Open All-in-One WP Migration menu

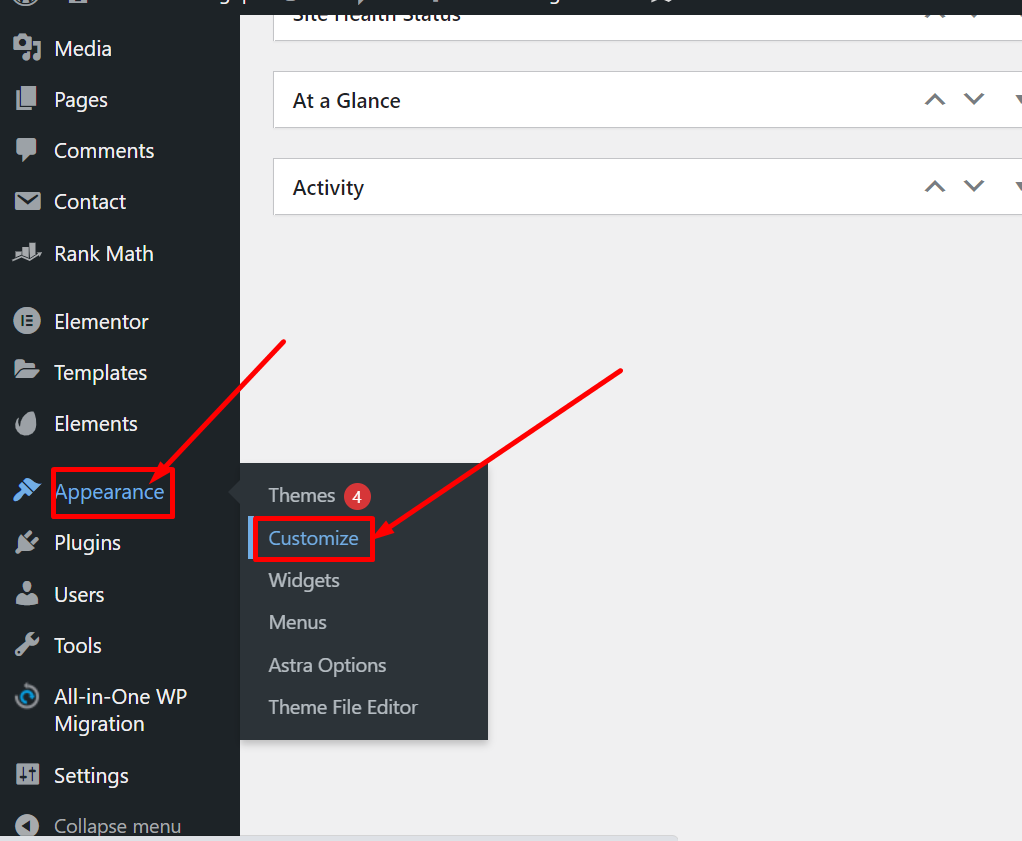click(121, 710)
